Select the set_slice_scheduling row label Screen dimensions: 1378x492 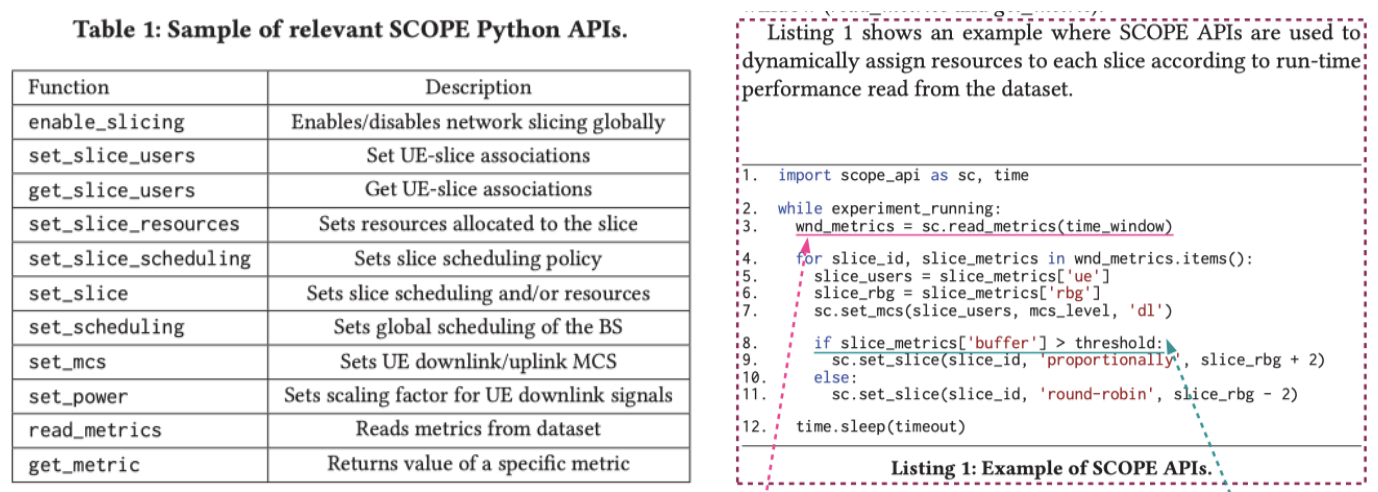pyautogui.click(x=139, y=258)
